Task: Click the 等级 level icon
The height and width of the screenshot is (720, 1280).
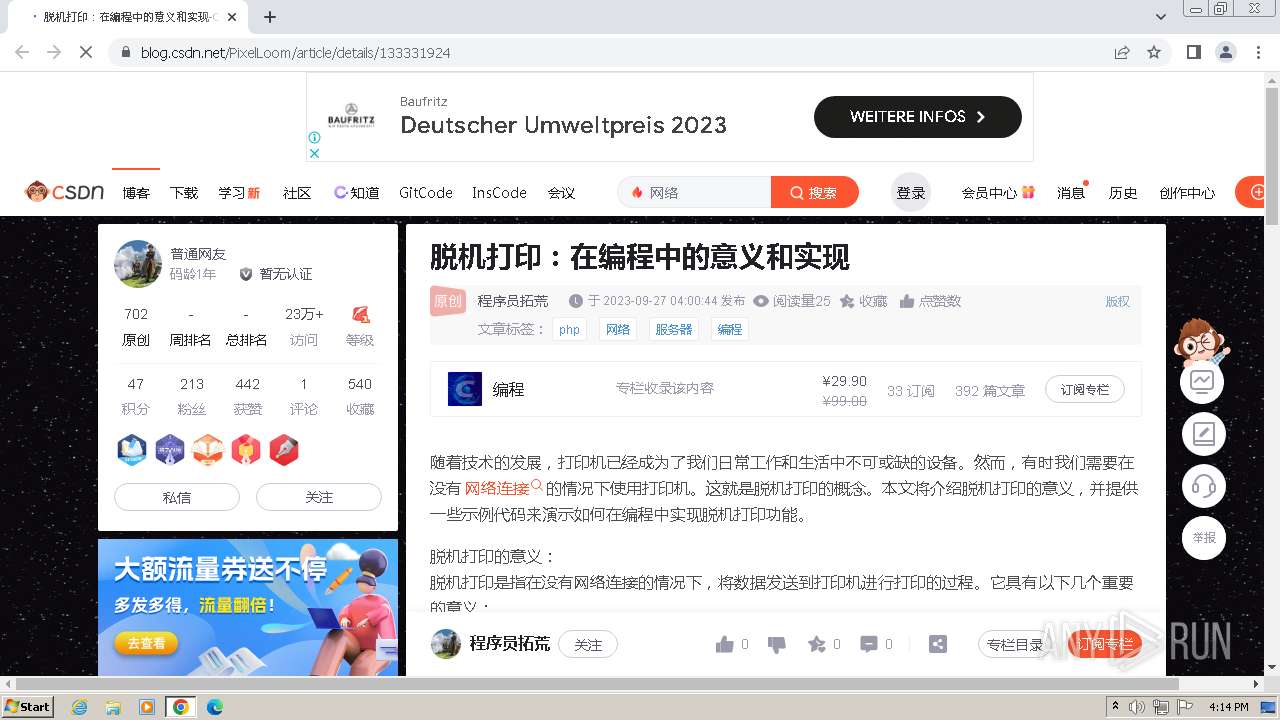Action: pos(360,315)
